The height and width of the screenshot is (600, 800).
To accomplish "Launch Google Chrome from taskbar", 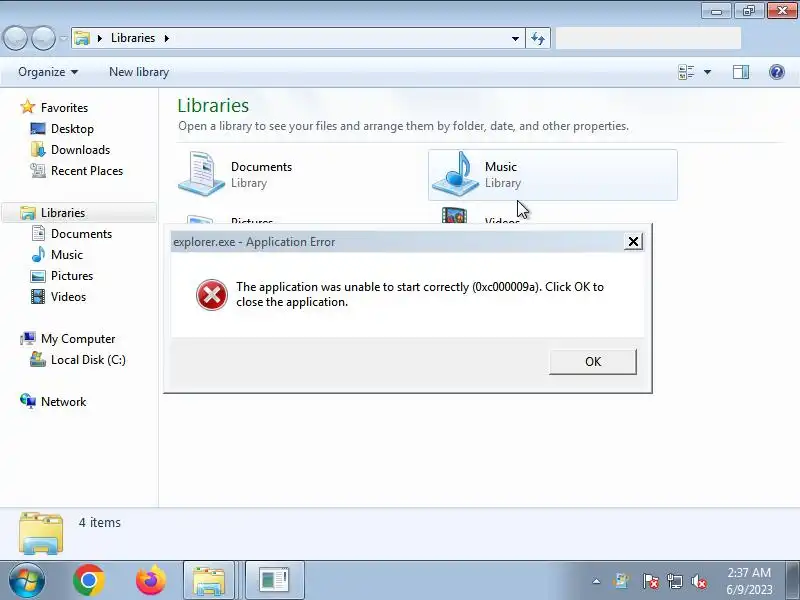I will [89, 580].
